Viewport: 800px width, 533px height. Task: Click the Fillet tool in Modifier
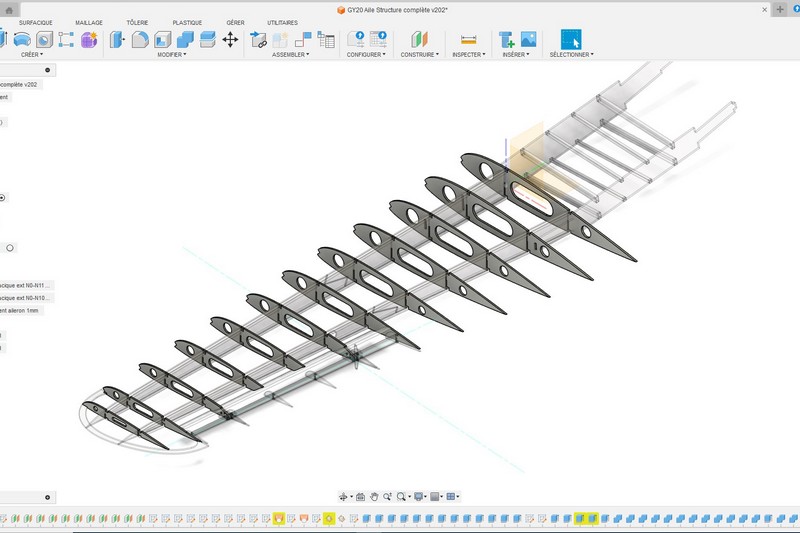(140, 40)
